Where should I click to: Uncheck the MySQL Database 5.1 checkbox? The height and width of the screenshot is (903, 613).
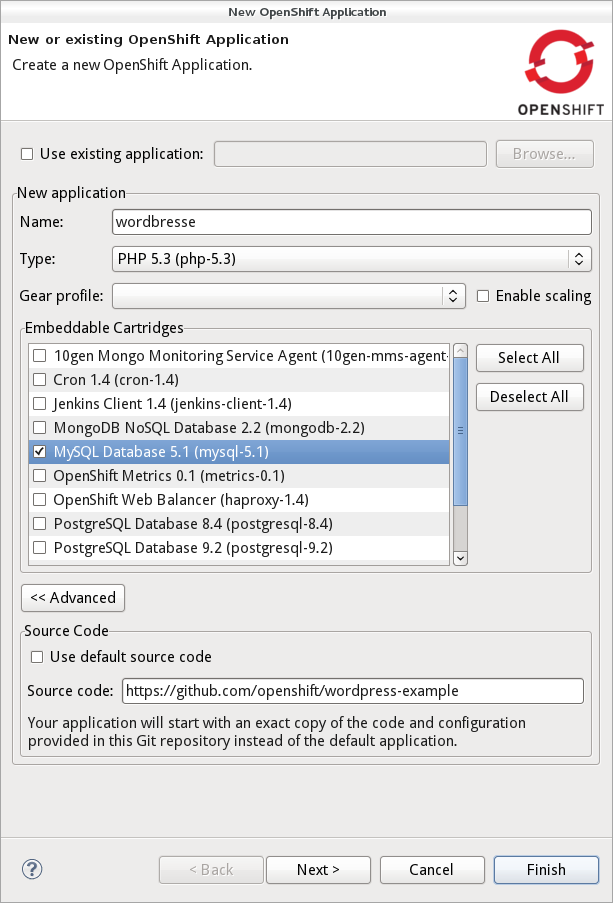39,452
